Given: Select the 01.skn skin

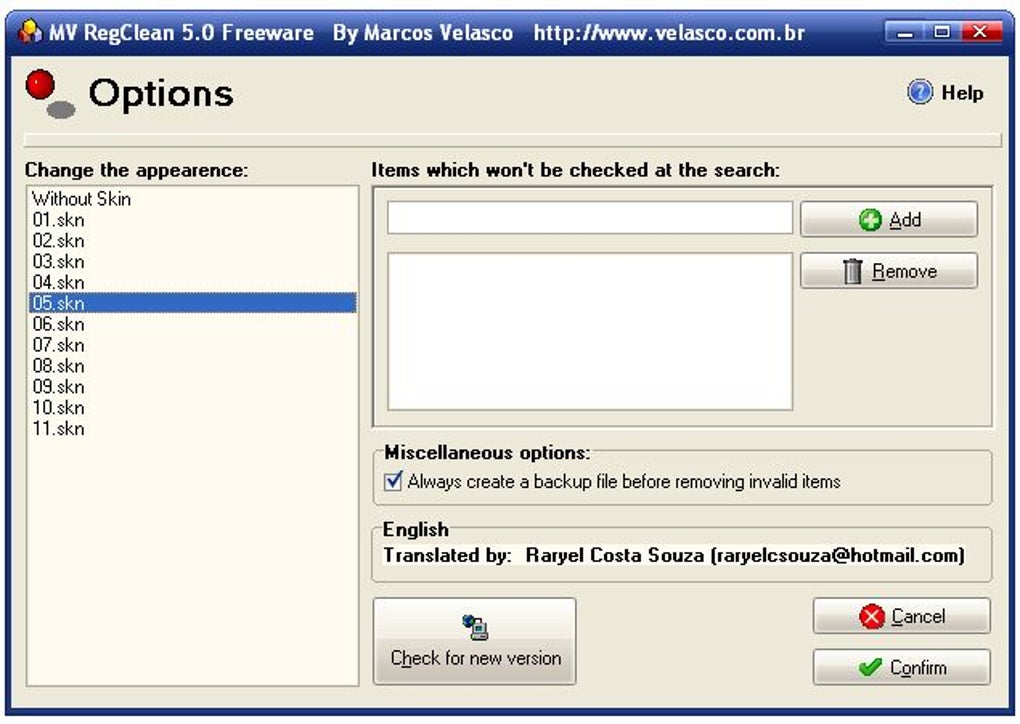Looking at the screenshot, I should click(193, 220).
